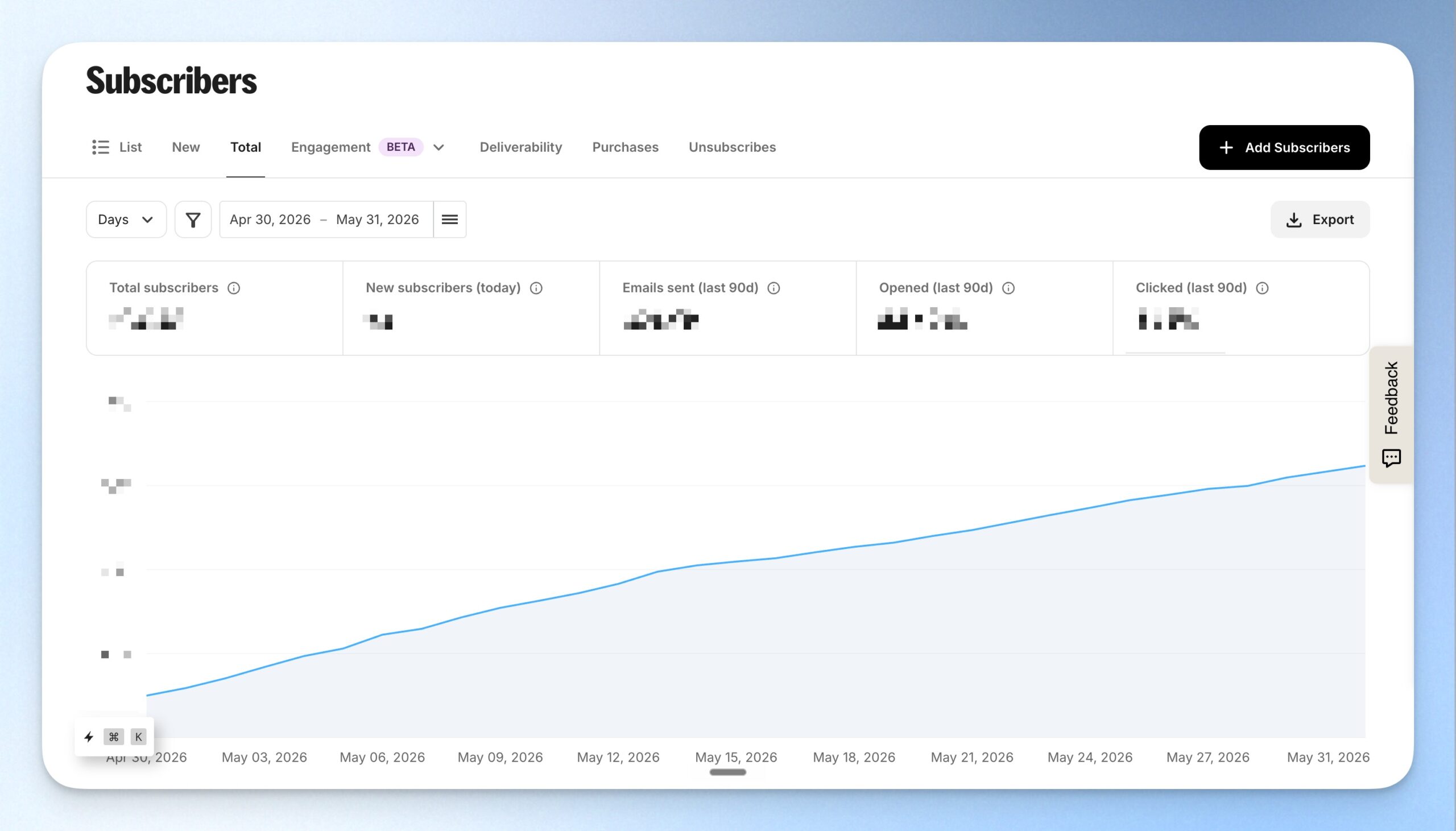Expand the Days interval dropdown
This screenshot has height=831, width=1456.
(126, 219)
